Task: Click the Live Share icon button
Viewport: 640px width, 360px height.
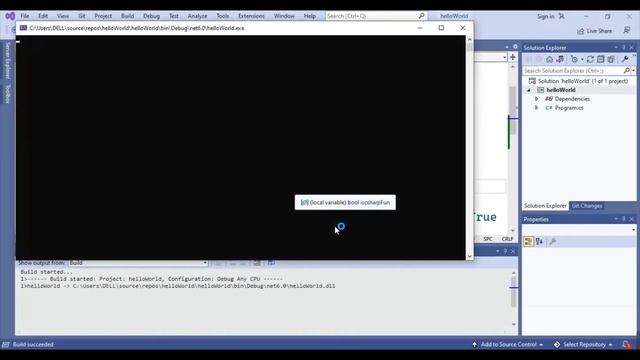Action: [580, 31]
